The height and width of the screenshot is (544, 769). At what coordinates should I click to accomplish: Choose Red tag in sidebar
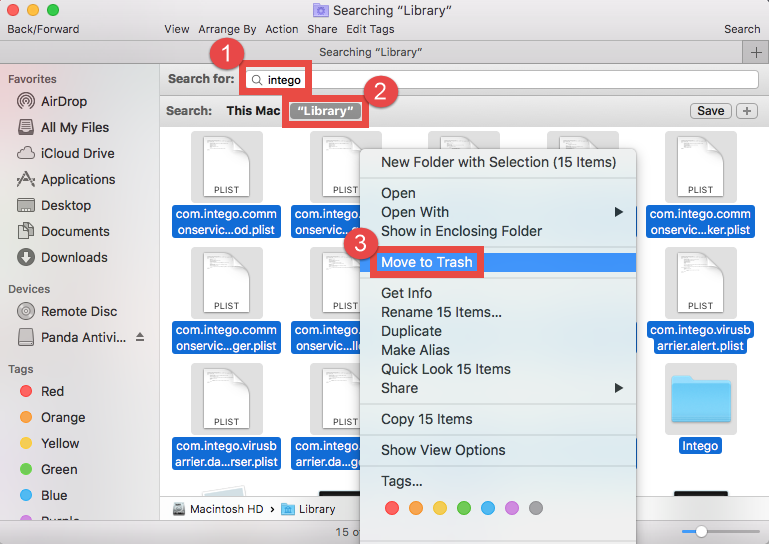point(42,391)
